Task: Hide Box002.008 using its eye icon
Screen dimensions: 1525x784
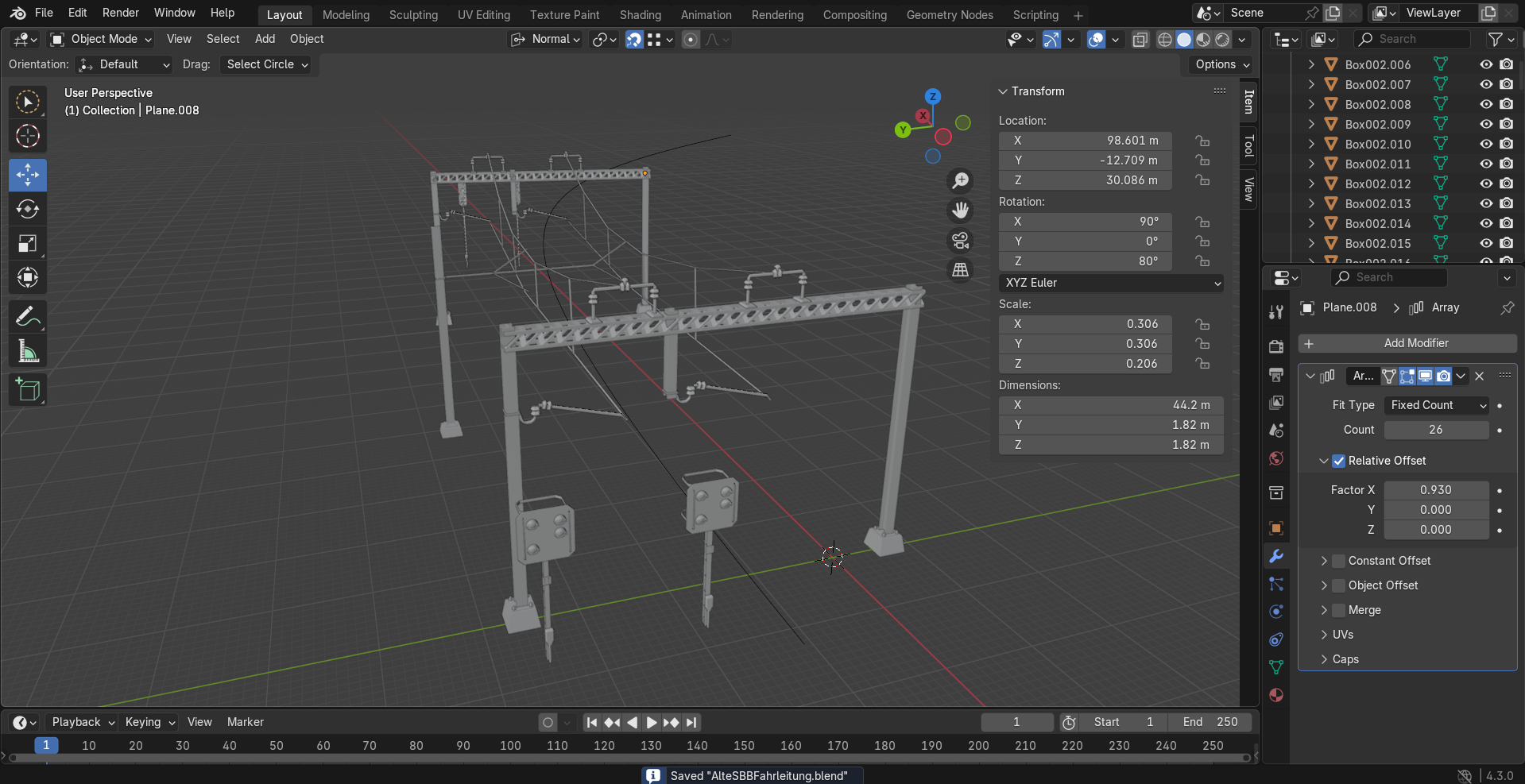Action: (x=1485, y=104)
